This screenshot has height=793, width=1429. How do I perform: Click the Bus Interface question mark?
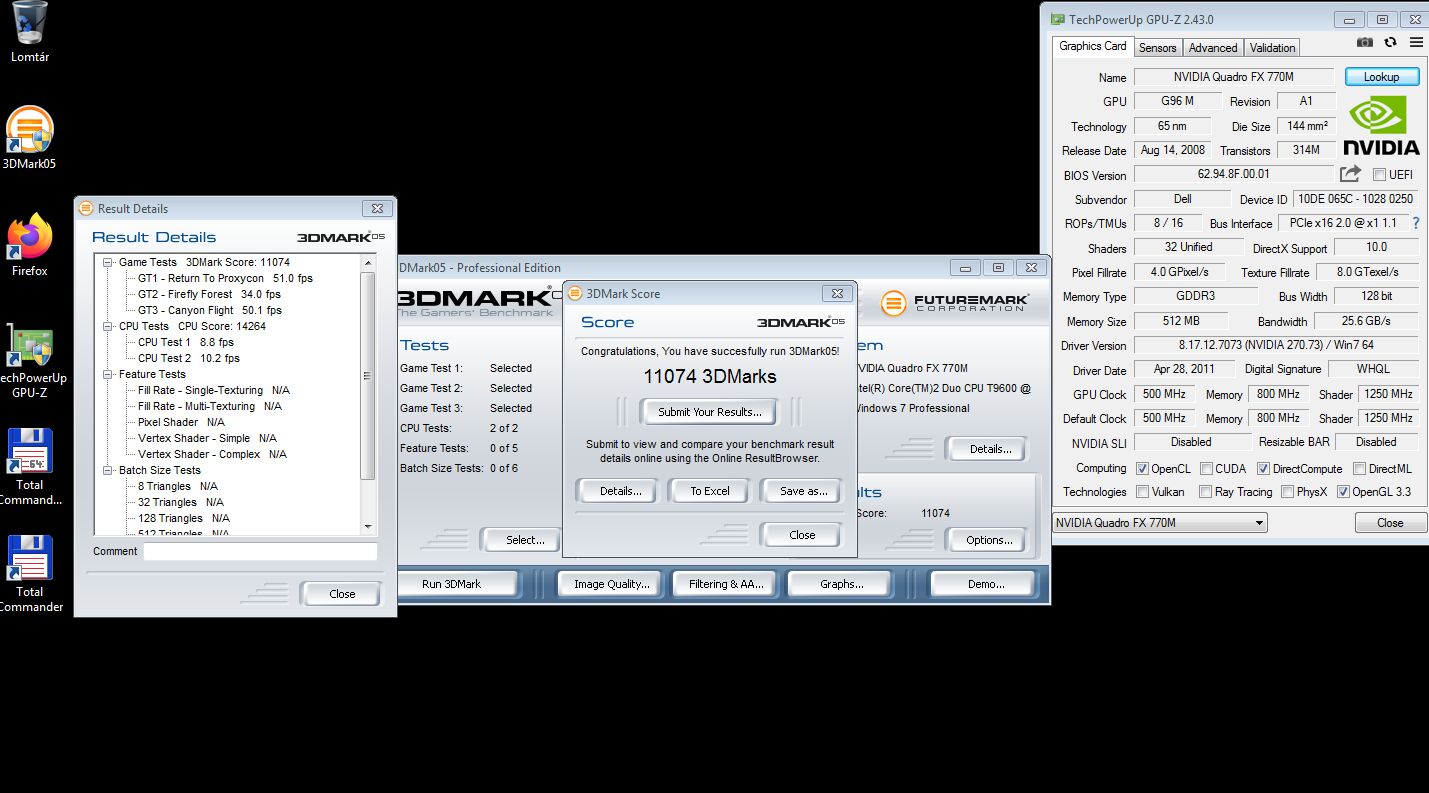[x=1416, y=223]
